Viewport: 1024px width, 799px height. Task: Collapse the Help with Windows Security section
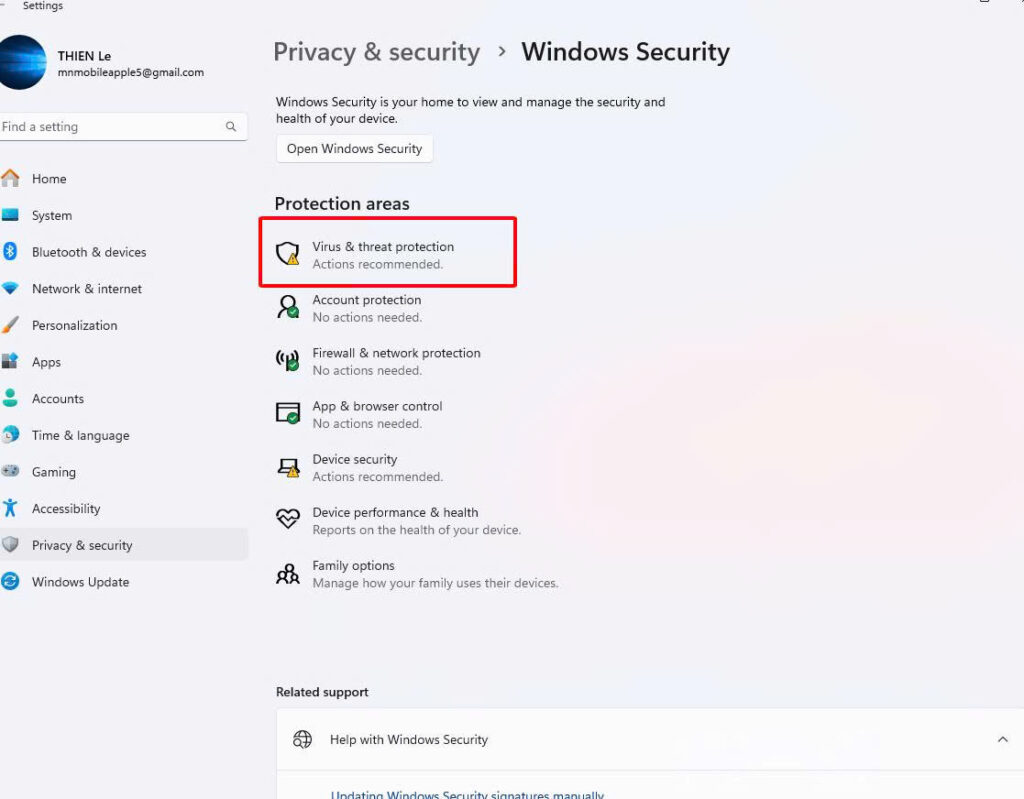pyautogui.click(x=1002, y=740)
